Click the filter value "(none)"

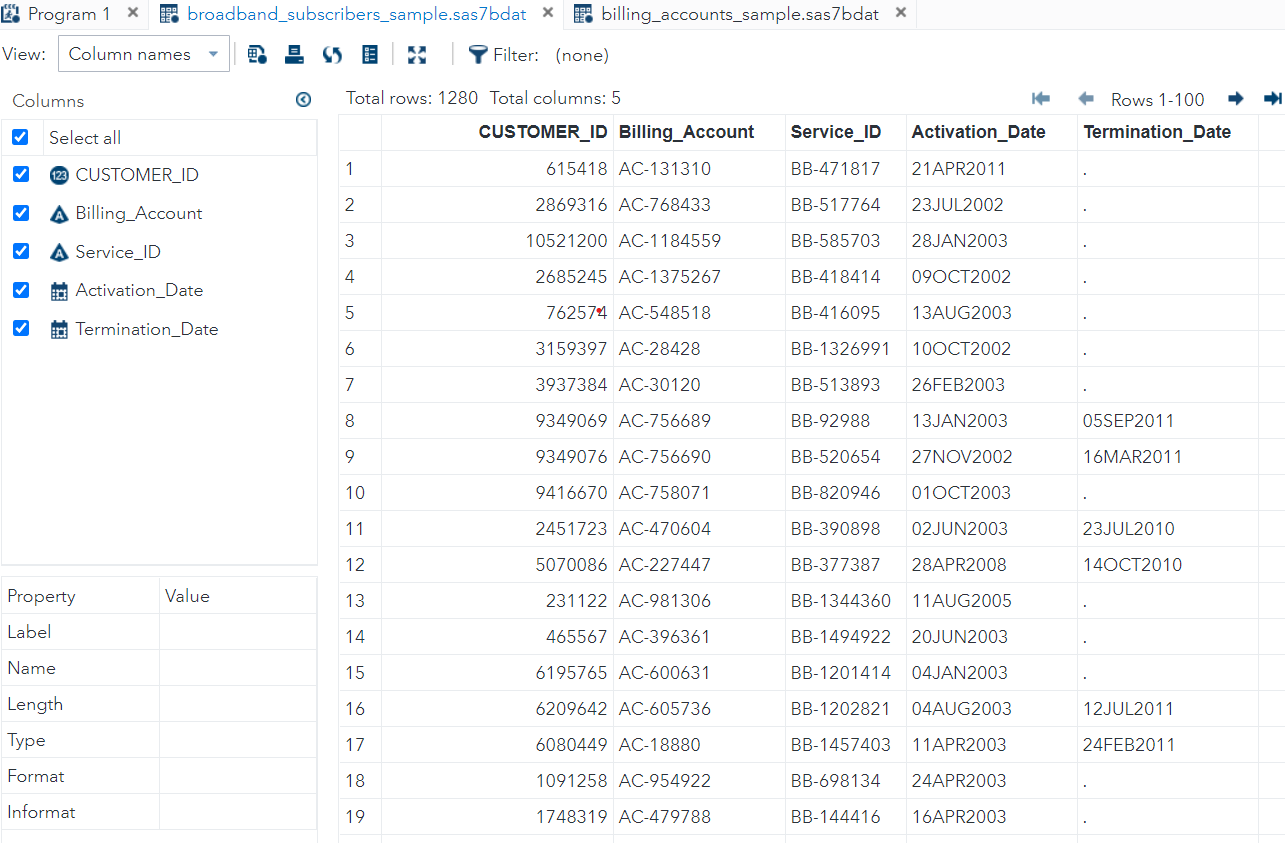click(582, 55)
